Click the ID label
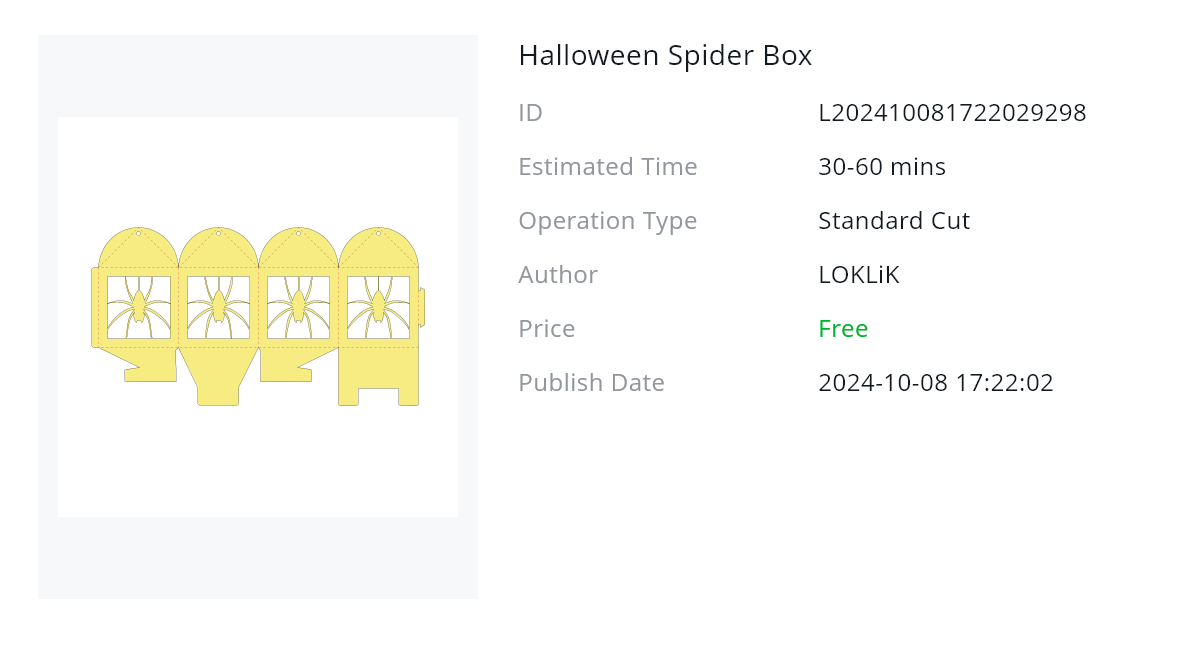Viewport: 1196px width, 663px height. click(x=530, y=113)
